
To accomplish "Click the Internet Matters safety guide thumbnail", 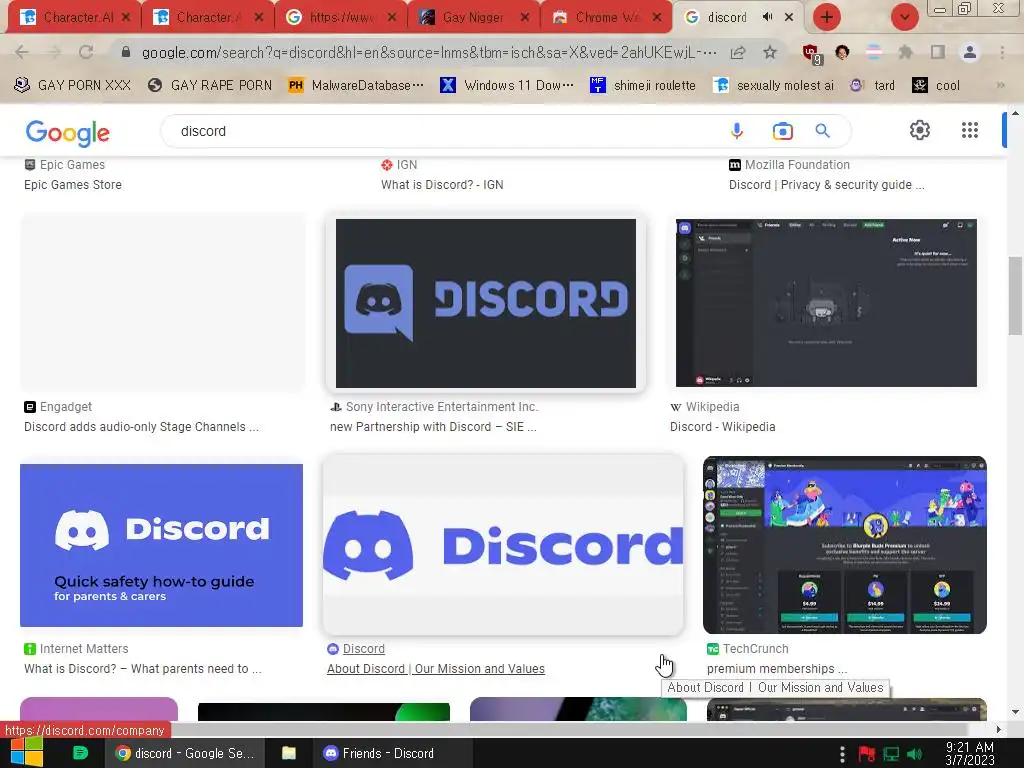I will (161, 545).
